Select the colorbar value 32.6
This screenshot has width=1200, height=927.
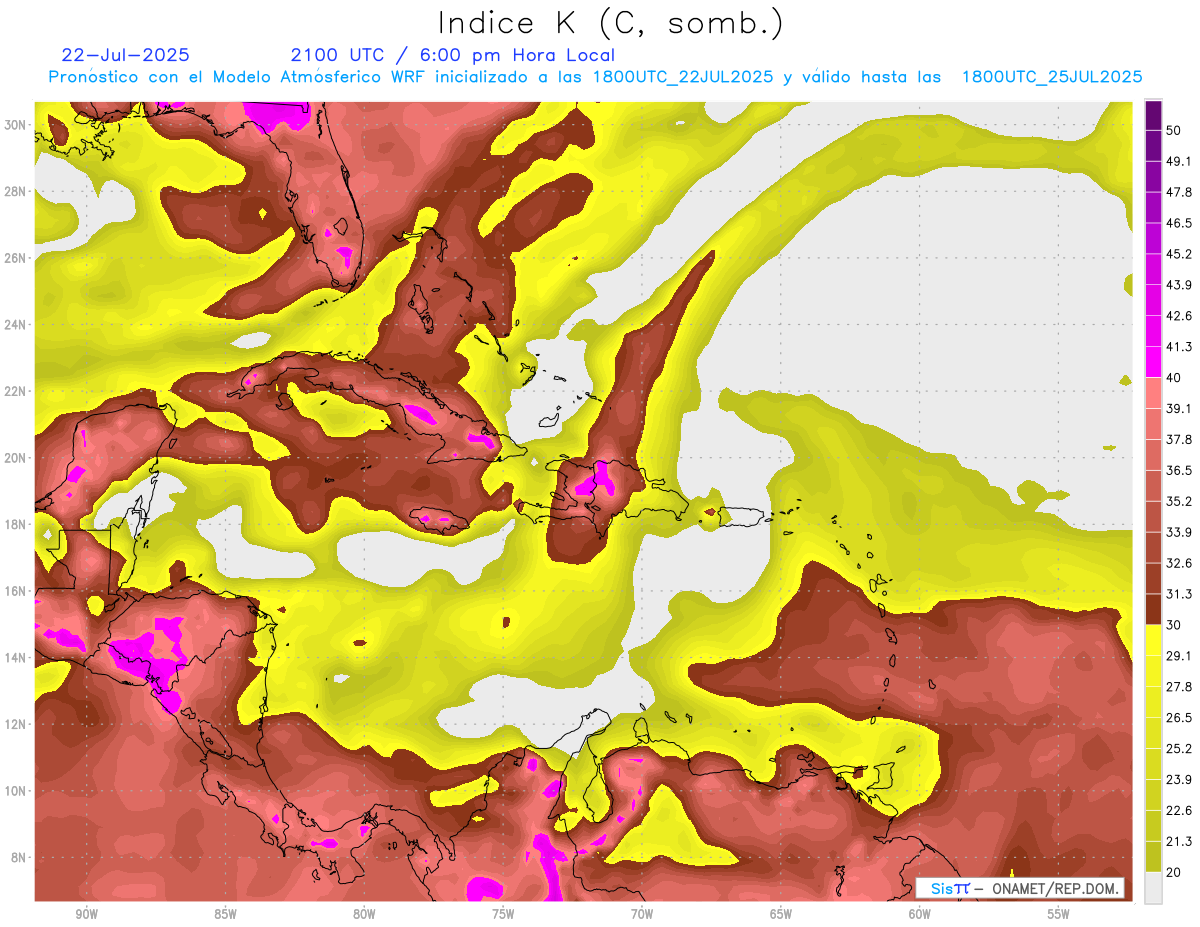point(1179,563)
